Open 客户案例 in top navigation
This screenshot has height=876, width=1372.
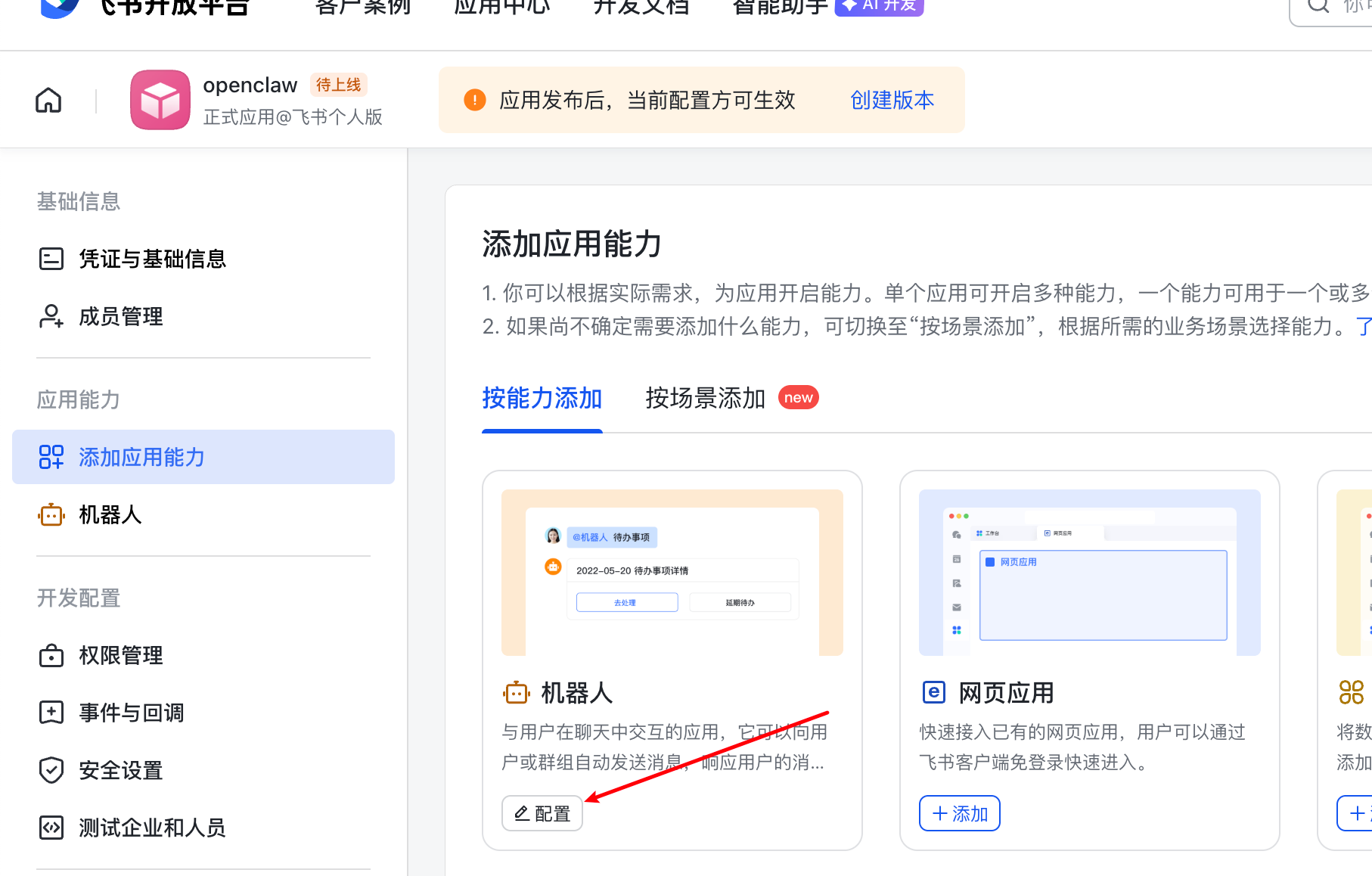[363, 7]
